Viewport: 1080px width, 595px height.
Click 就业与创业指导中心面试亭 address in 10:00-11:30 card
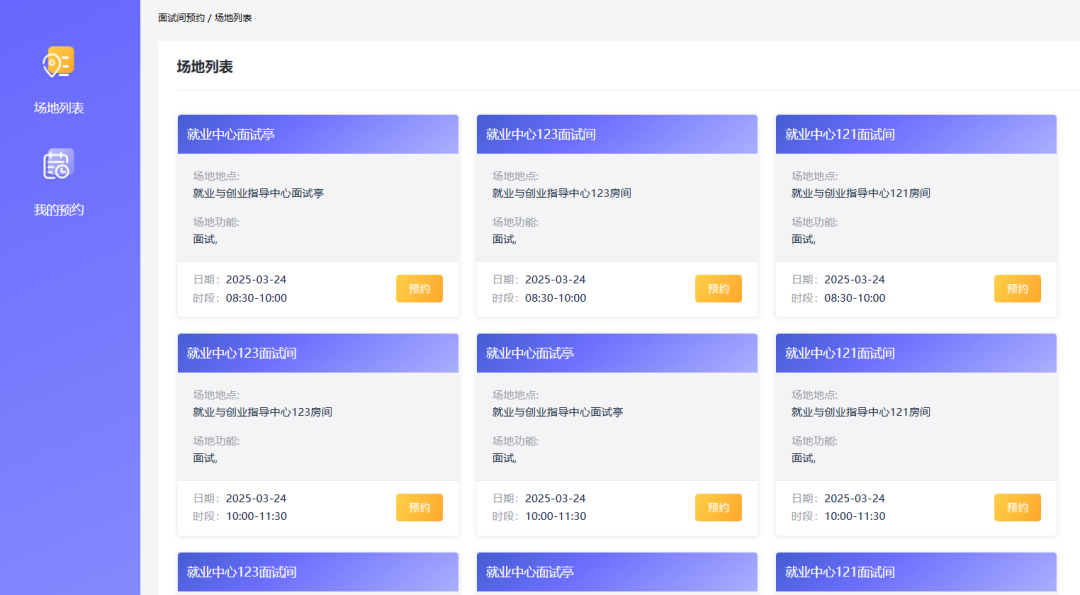(557, 413)
